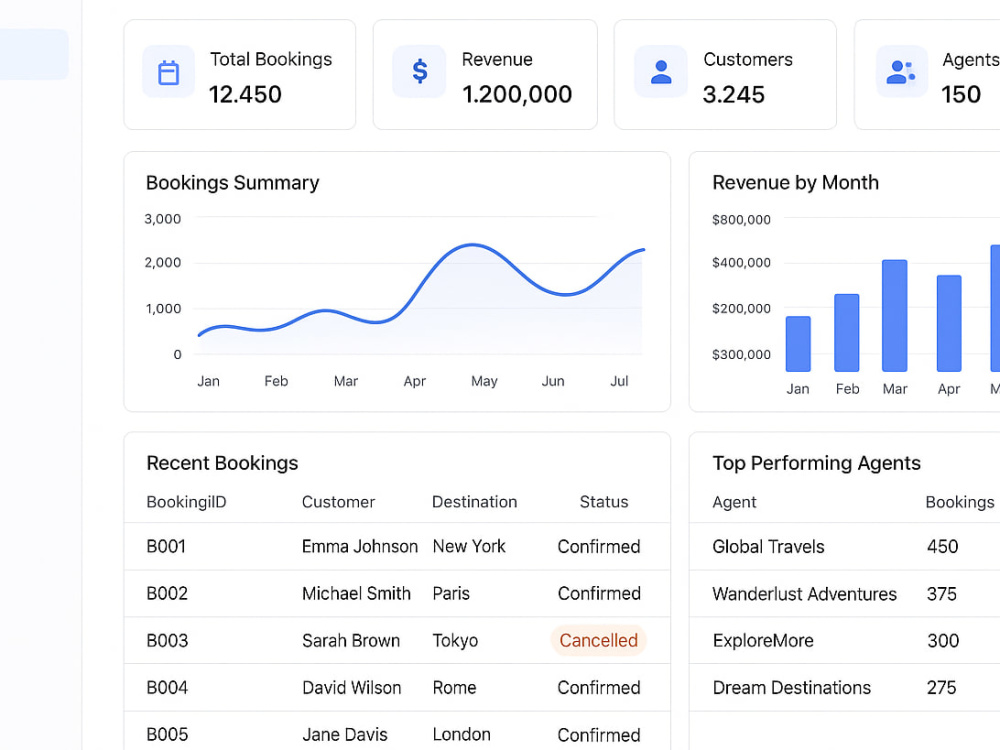Click the Bookings Summary chart title

pos(232,182)
